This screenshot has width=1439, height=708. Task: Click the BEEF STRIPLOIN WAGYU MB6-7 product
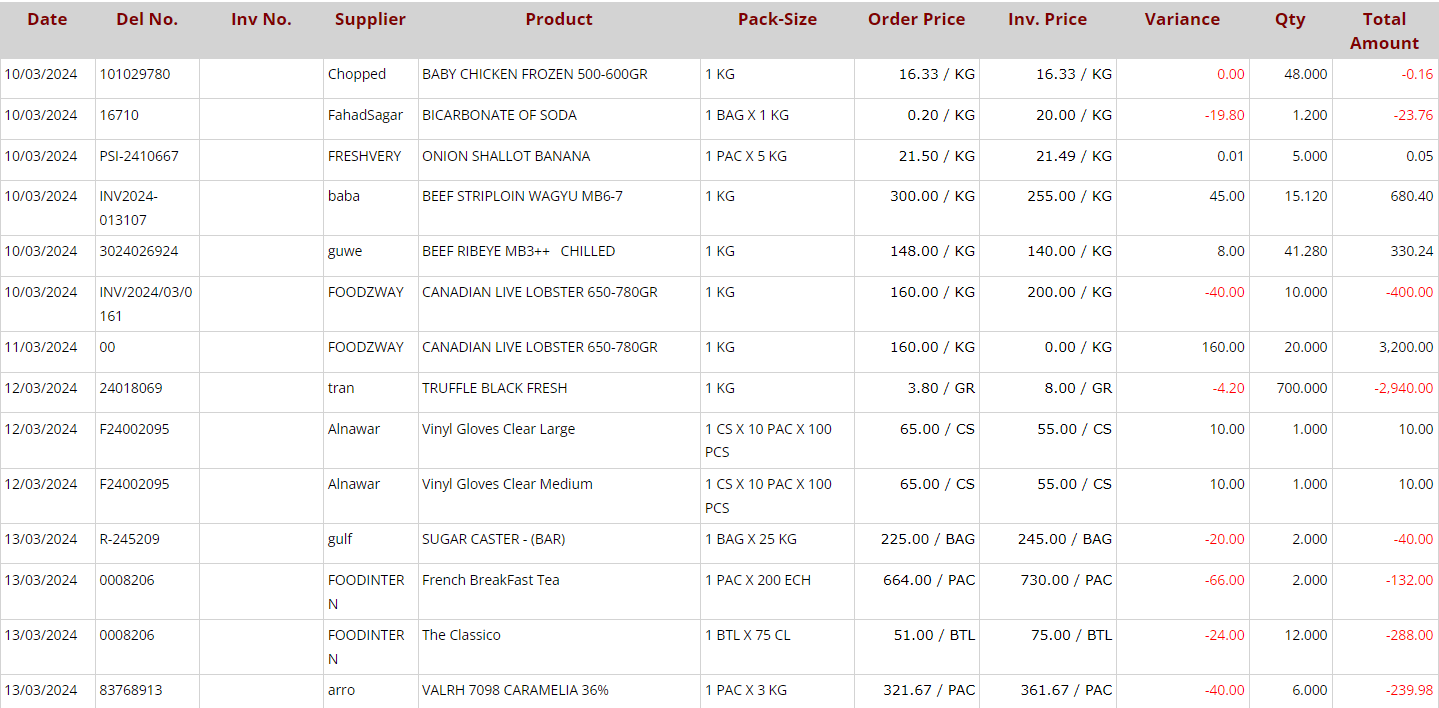coord(522,197)
